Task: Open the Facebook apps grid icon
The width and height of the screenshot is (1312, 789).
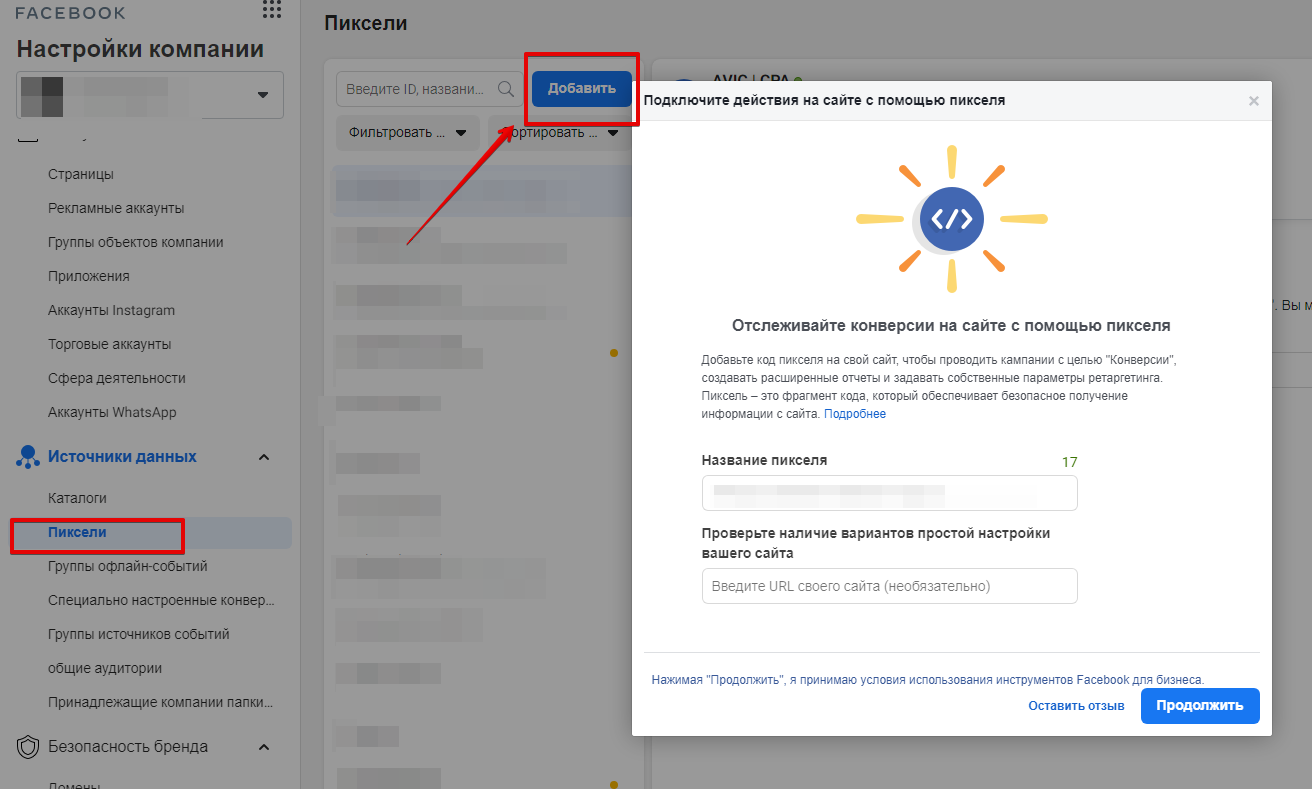Action: coord(271,11)
